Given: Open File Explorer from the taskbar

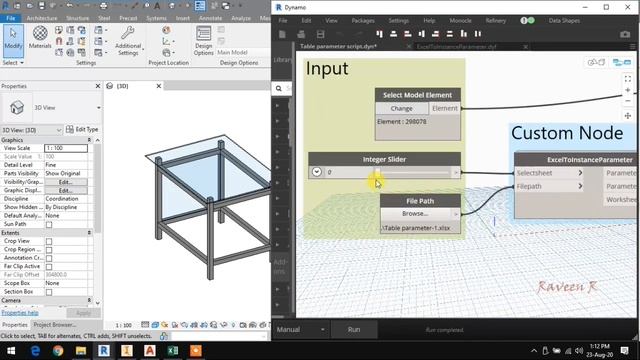Looking at the screenshot, I should [x=81, y=351].
